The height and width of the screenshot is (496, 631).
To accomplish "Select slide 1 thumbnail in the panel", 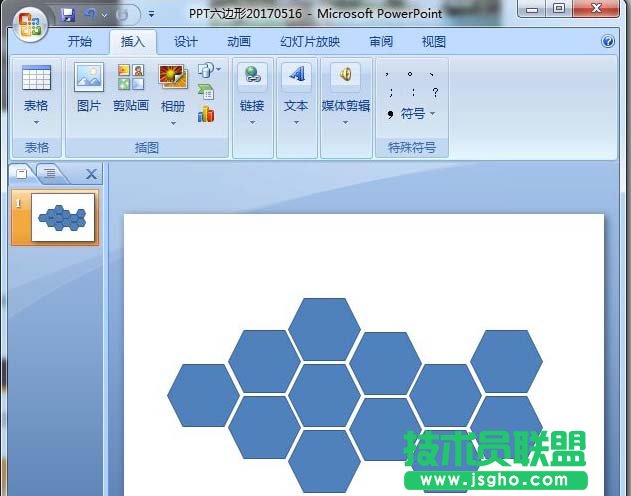I will pyautogui.click(x=64, y=218).
